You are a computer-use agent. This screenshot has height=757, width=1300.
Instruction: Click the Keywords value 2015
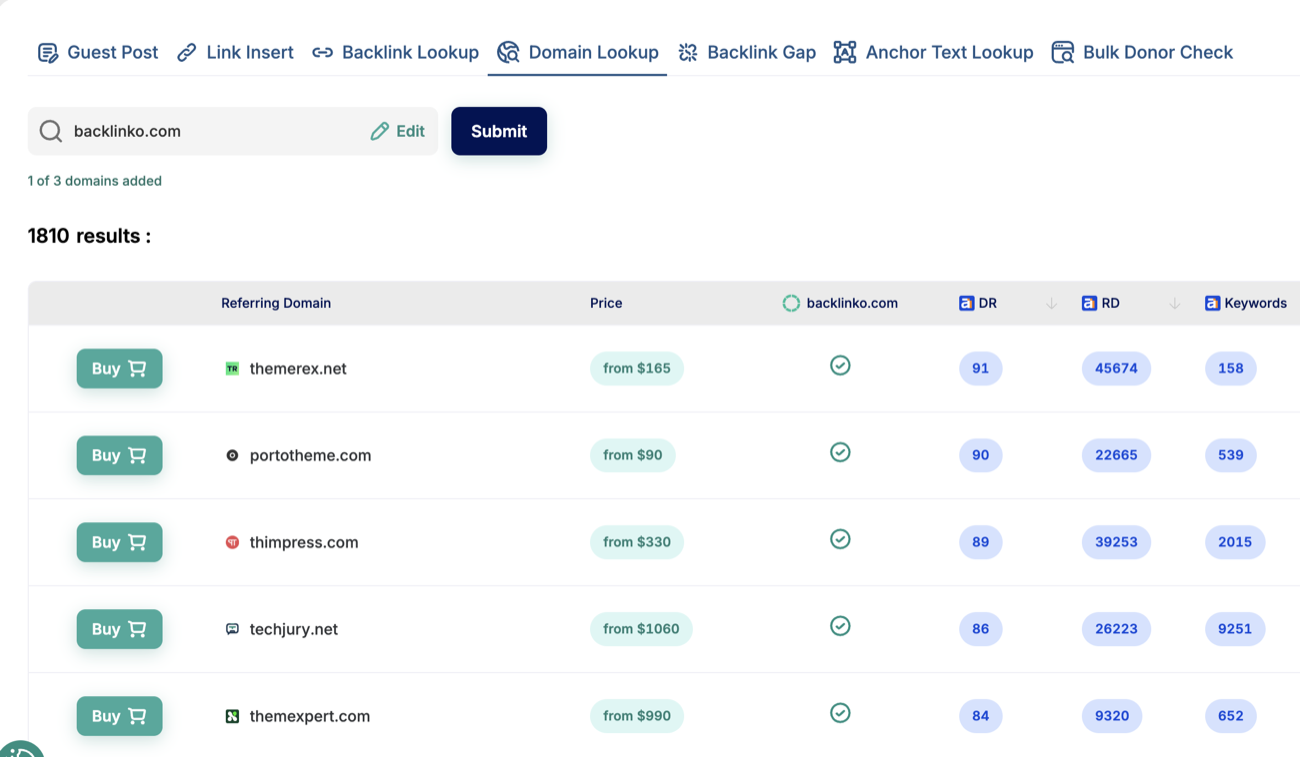click(1235, 542)
